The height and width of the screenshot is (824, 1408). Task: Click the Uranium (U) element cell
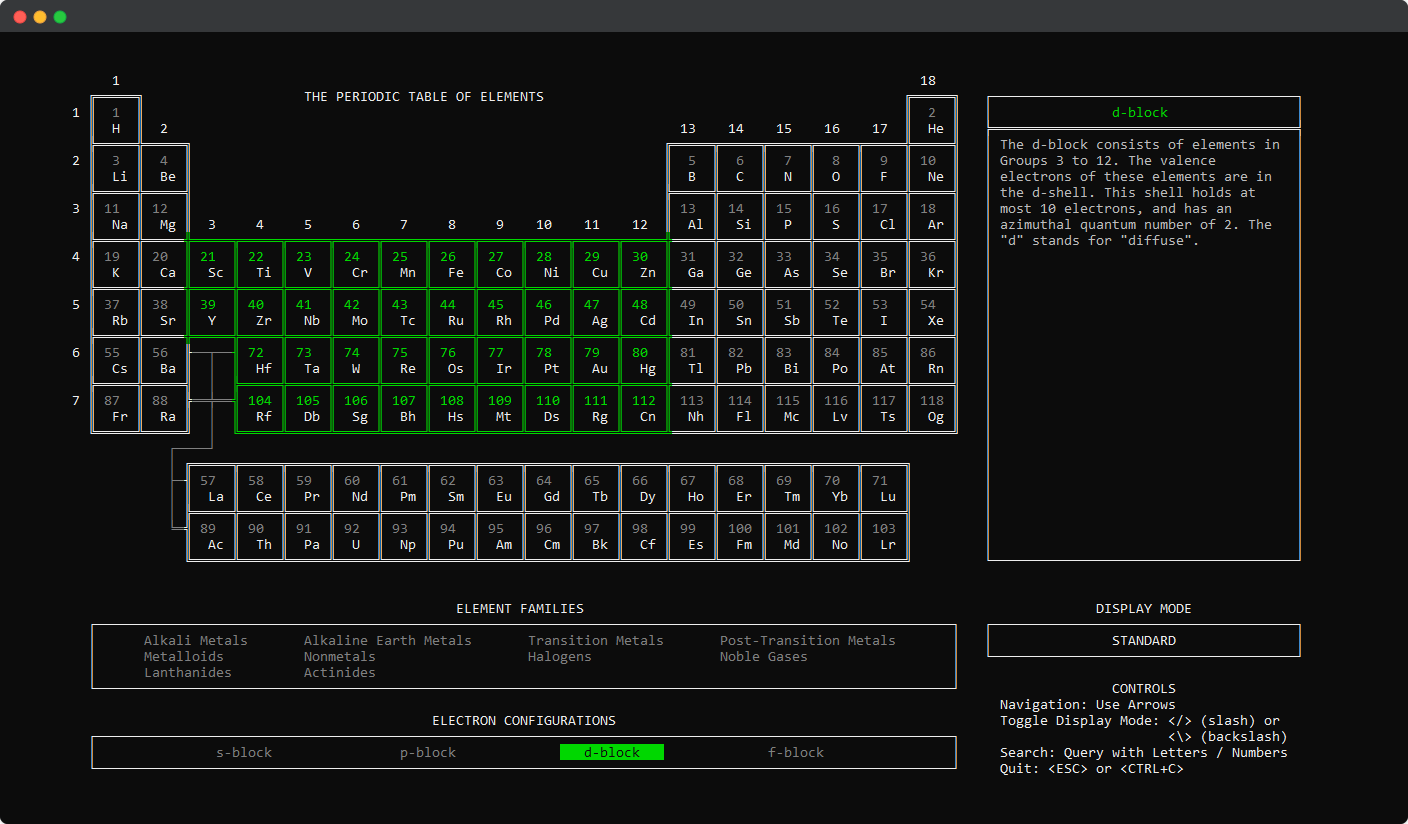[356, 536]
